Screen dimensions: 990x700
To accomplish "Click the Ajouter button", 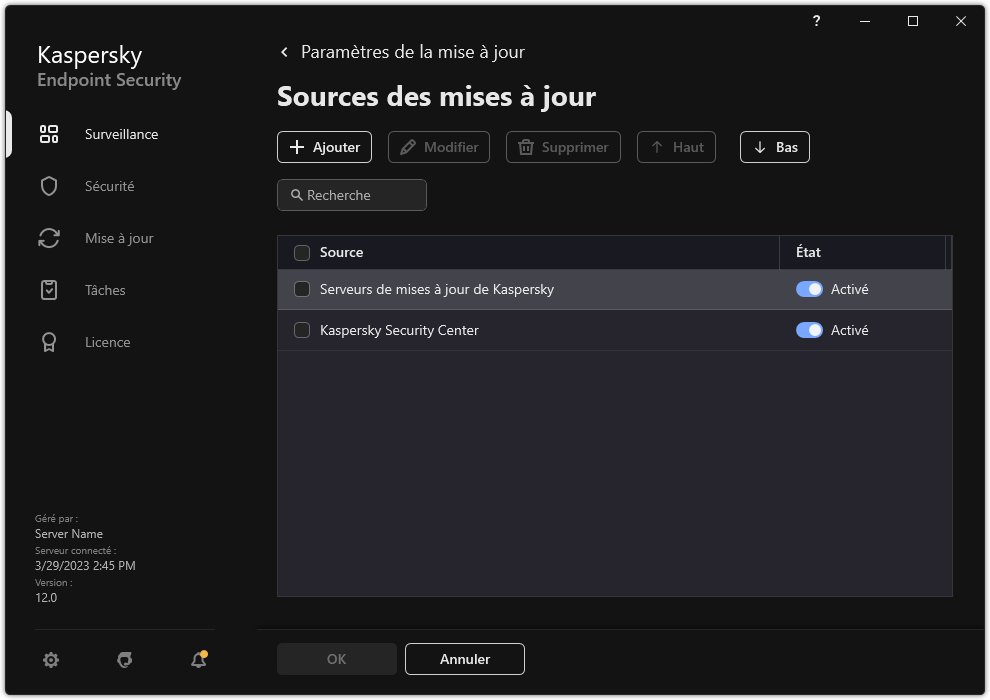I will point(324,147).
